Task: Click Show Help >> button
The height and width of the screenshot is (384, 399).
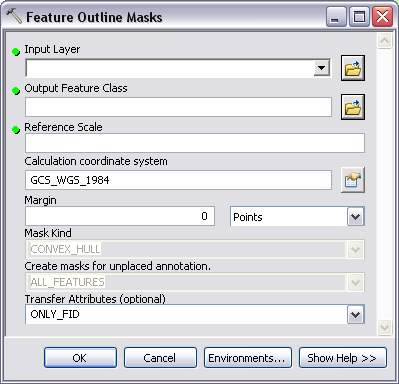Action: [343, 358]
